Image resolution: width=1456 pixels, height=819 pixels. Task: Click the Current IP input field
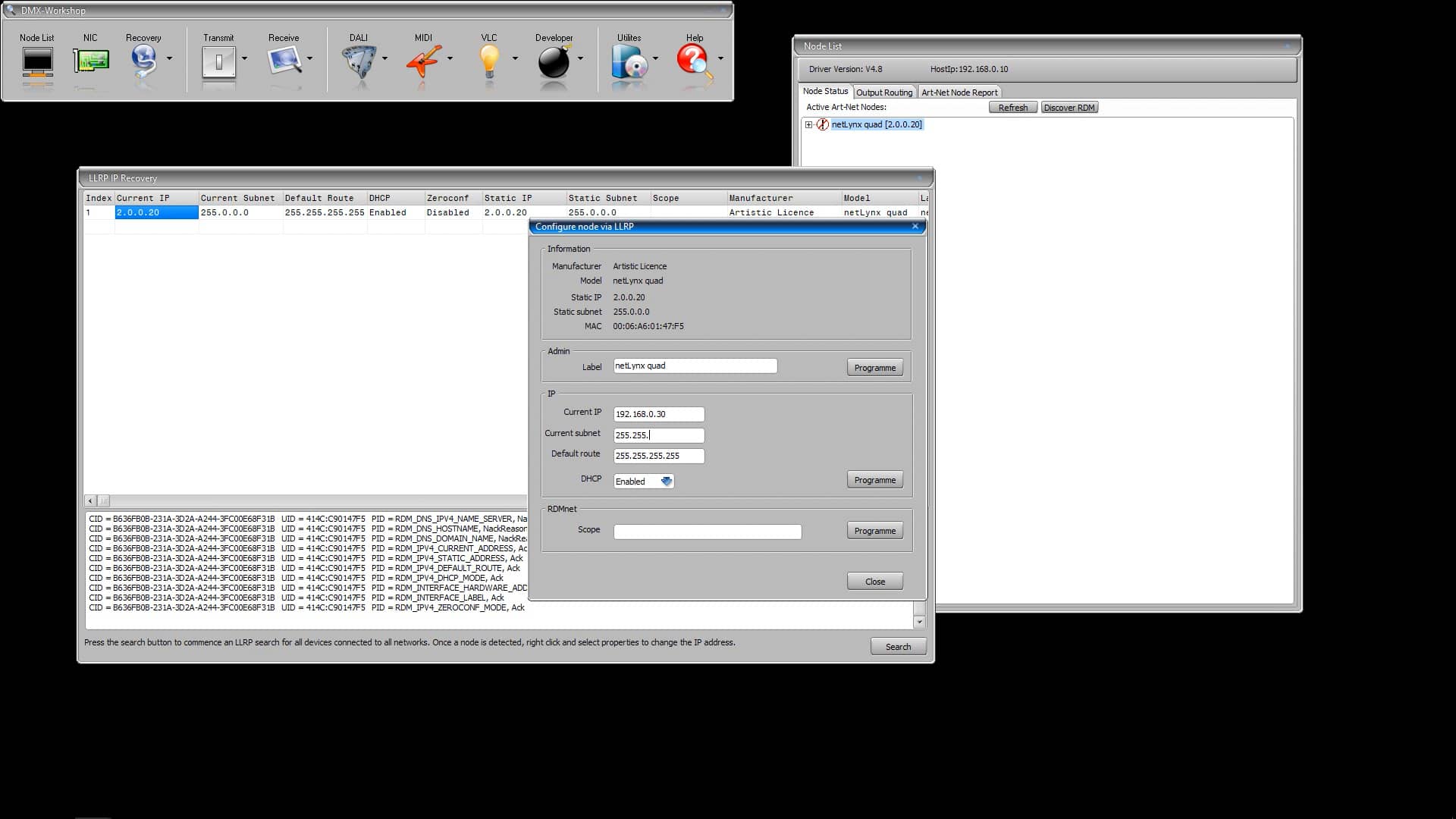pos(658,414)
